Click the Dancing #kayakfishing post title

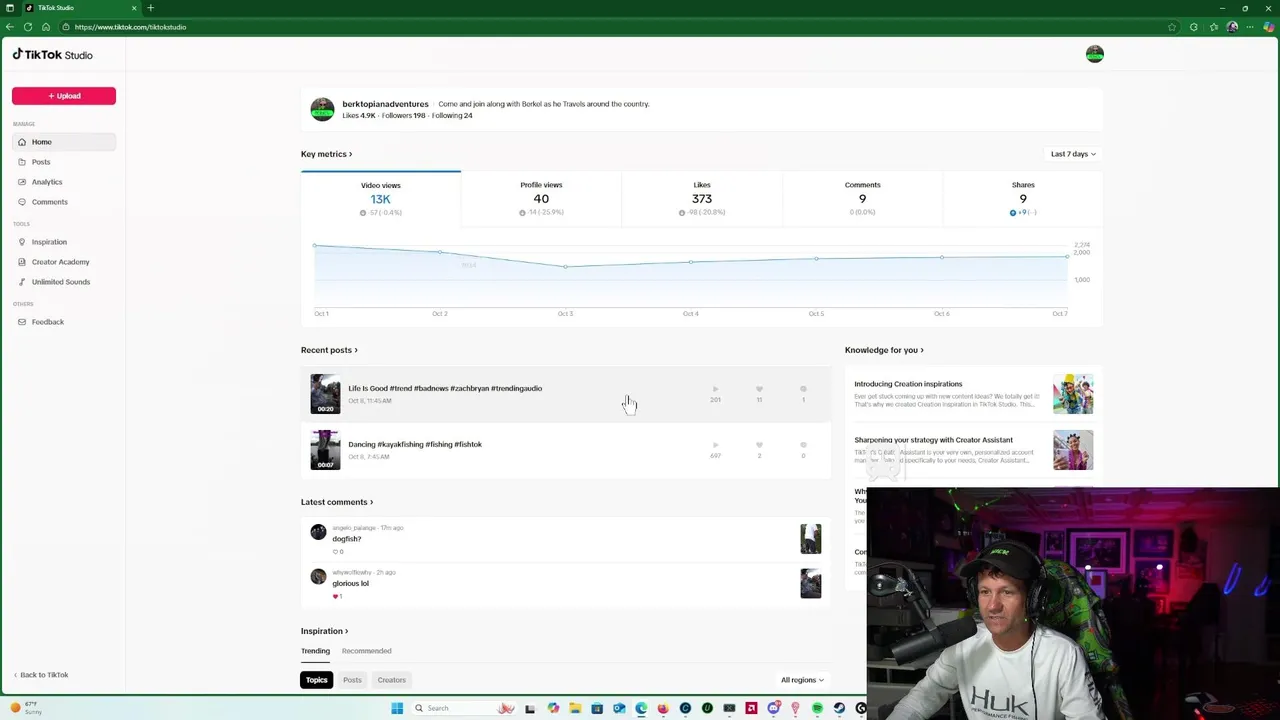[x=415, y=444]
